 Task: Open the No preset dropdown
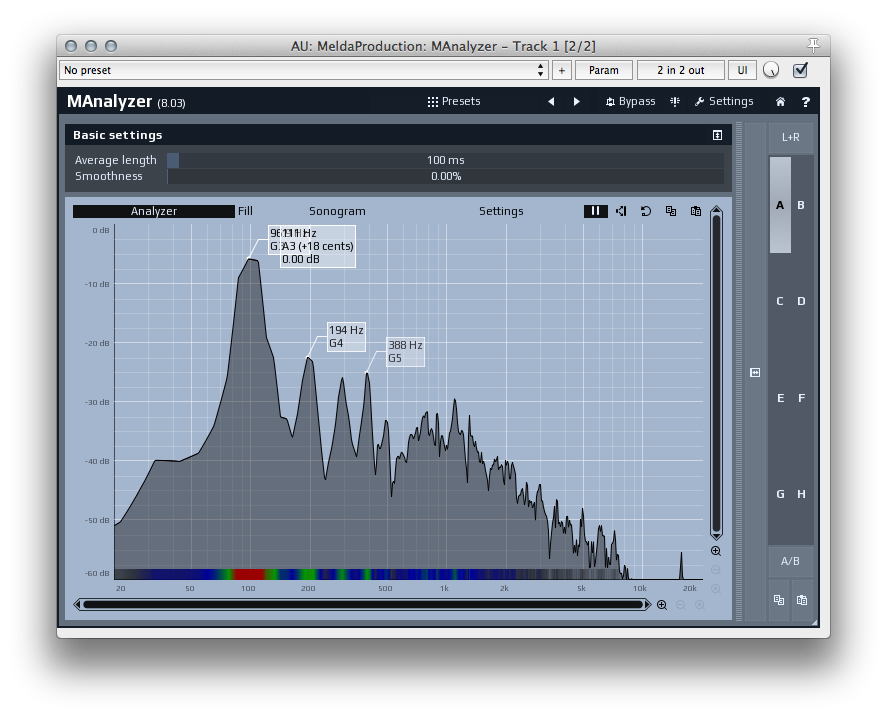point(304,70)
